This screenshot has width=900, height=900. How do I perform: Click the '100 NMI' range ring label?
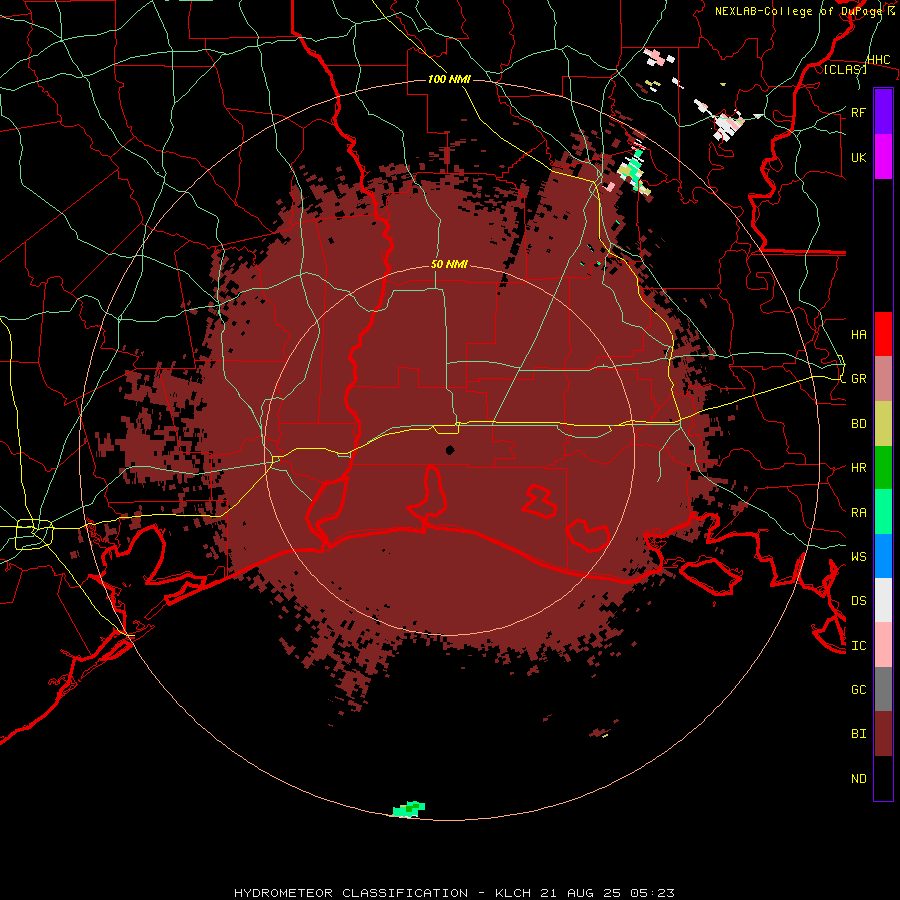tap(449, 79)
